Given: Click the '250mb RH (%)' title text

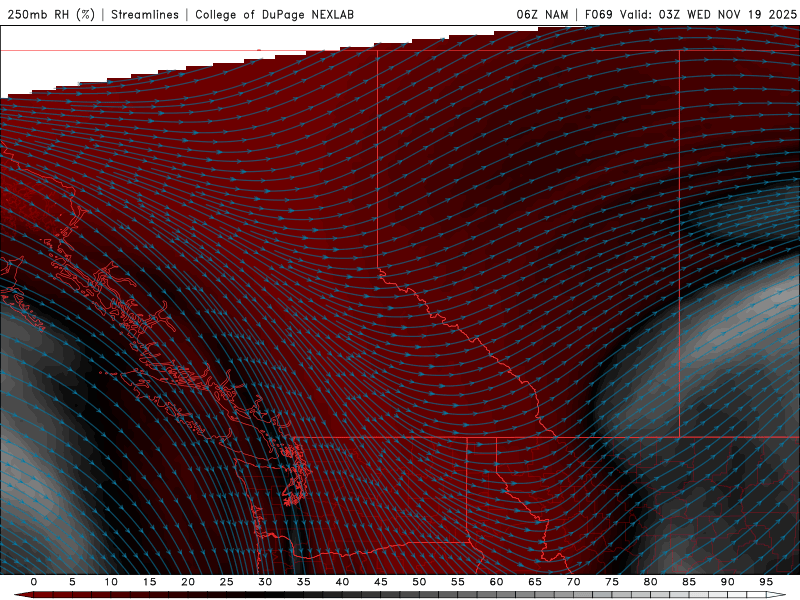Looking at the screenshot, I should point(52,14).
